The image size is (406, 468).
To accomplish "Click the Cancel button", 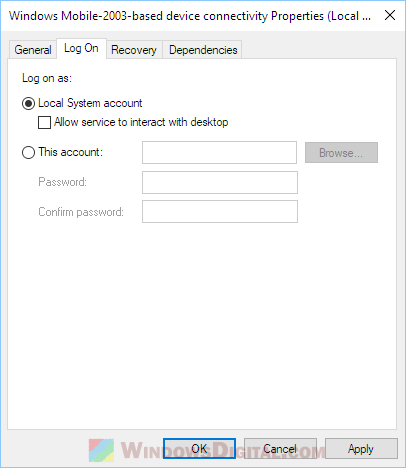I will coord(280,448).
